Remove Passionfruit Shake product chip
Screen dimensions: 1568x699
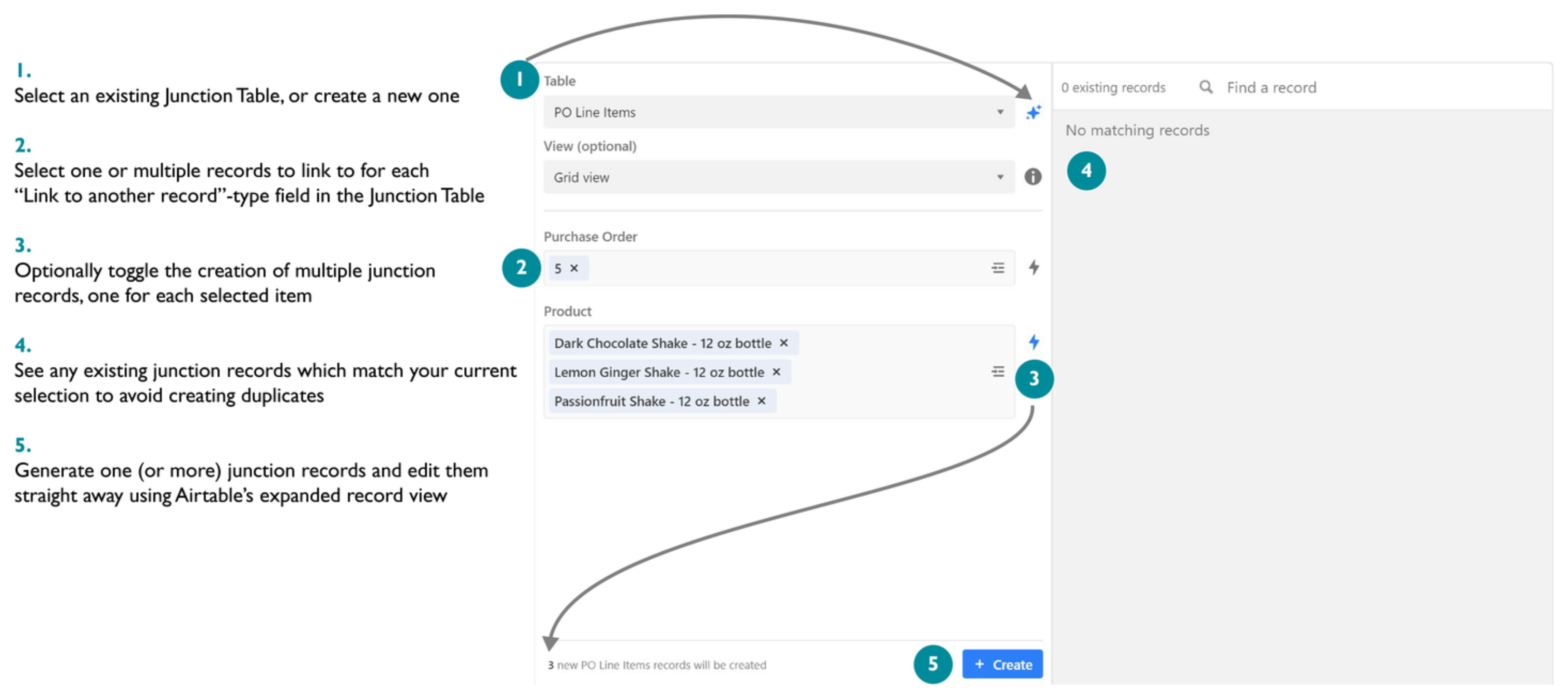pyautogui.click(x=761, y=401)
